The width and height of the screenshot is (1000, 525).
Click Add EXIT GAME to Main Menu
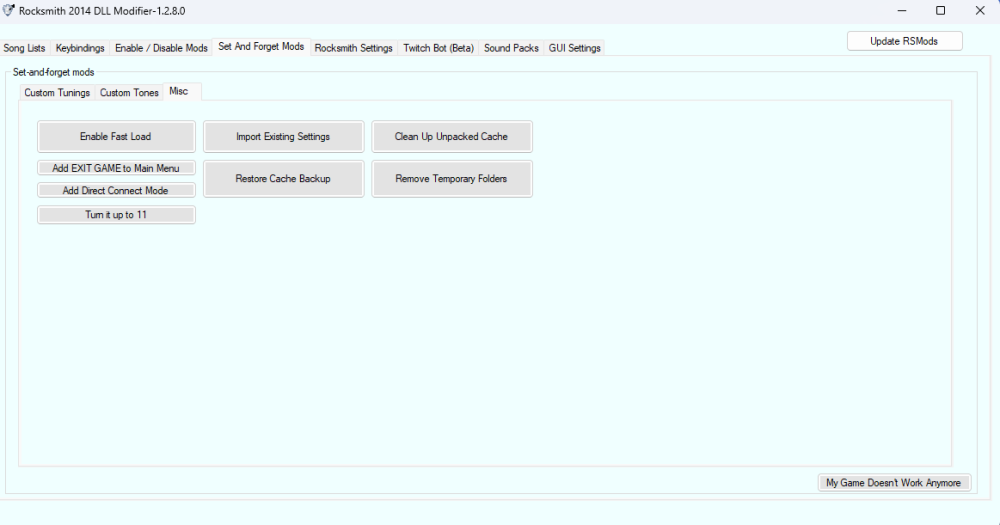(x=116, y=168)
